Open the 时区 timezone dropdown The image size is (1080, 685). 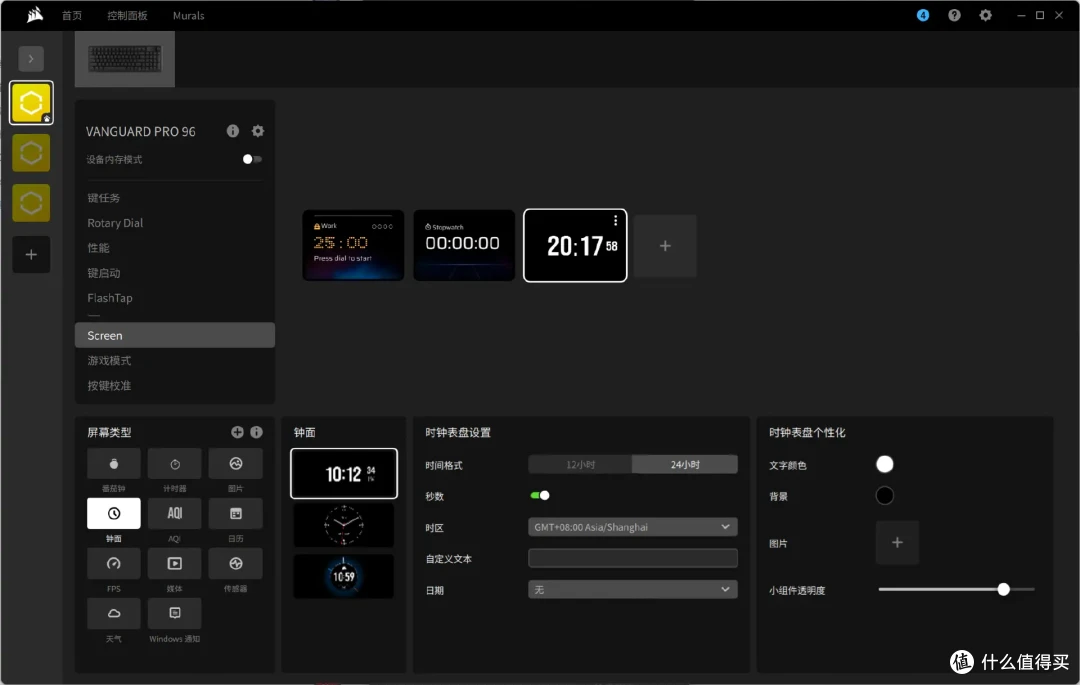coord(632,527)
